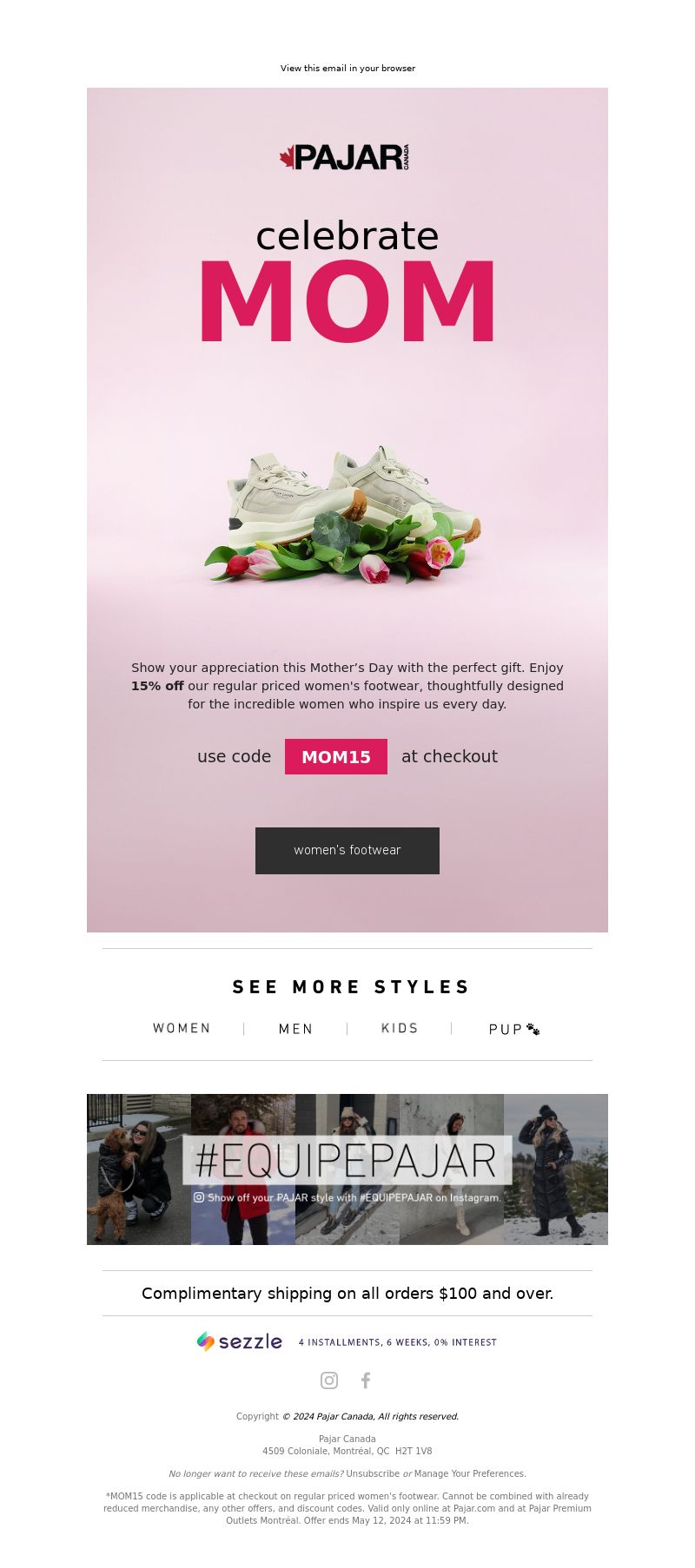
Task: Click the small Instagram glyph on the banner
Action: click(199, 1197)
